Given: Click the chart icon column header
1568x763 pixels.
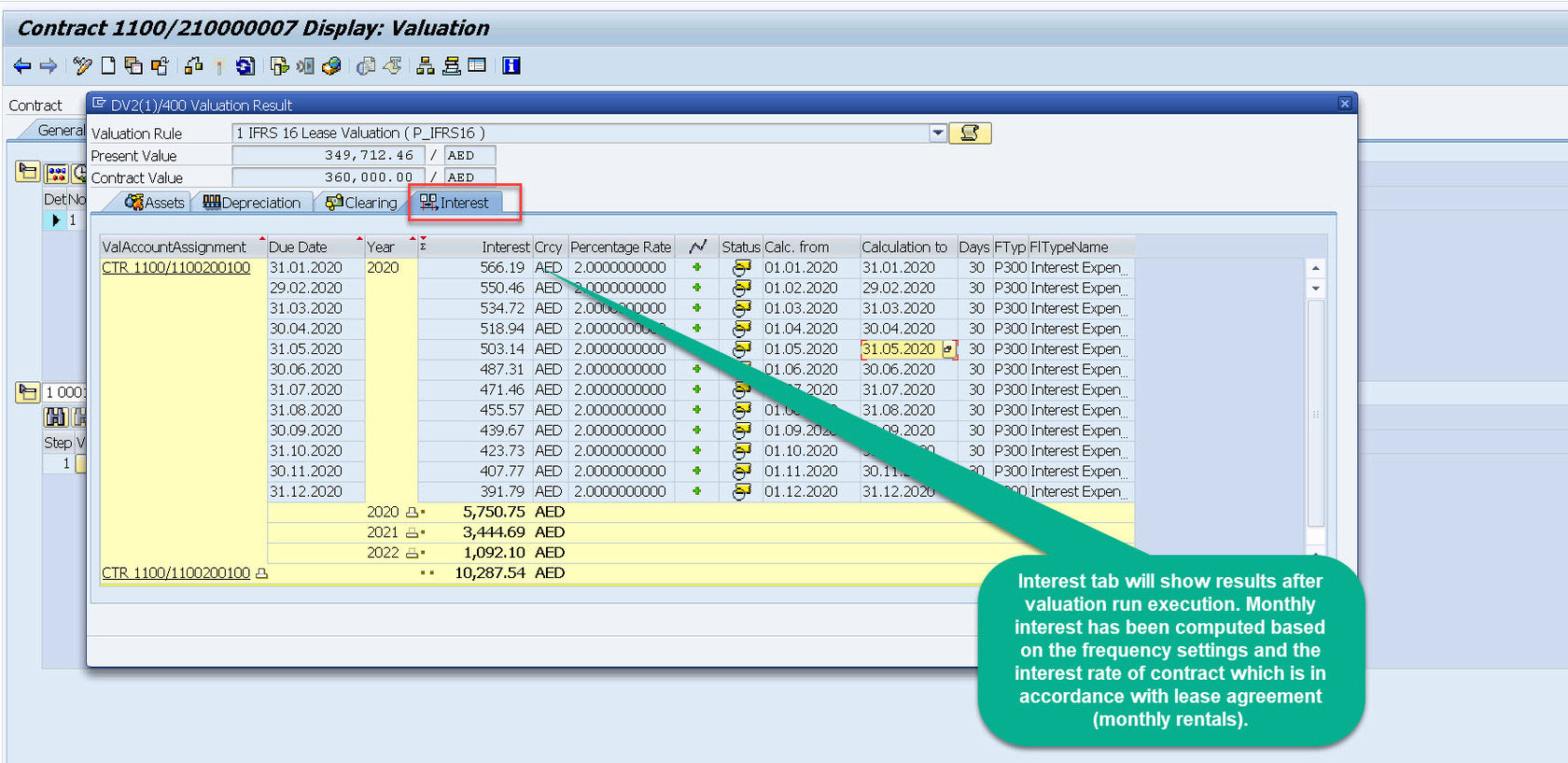Looking at the screenshot, I should click(697, 247).
